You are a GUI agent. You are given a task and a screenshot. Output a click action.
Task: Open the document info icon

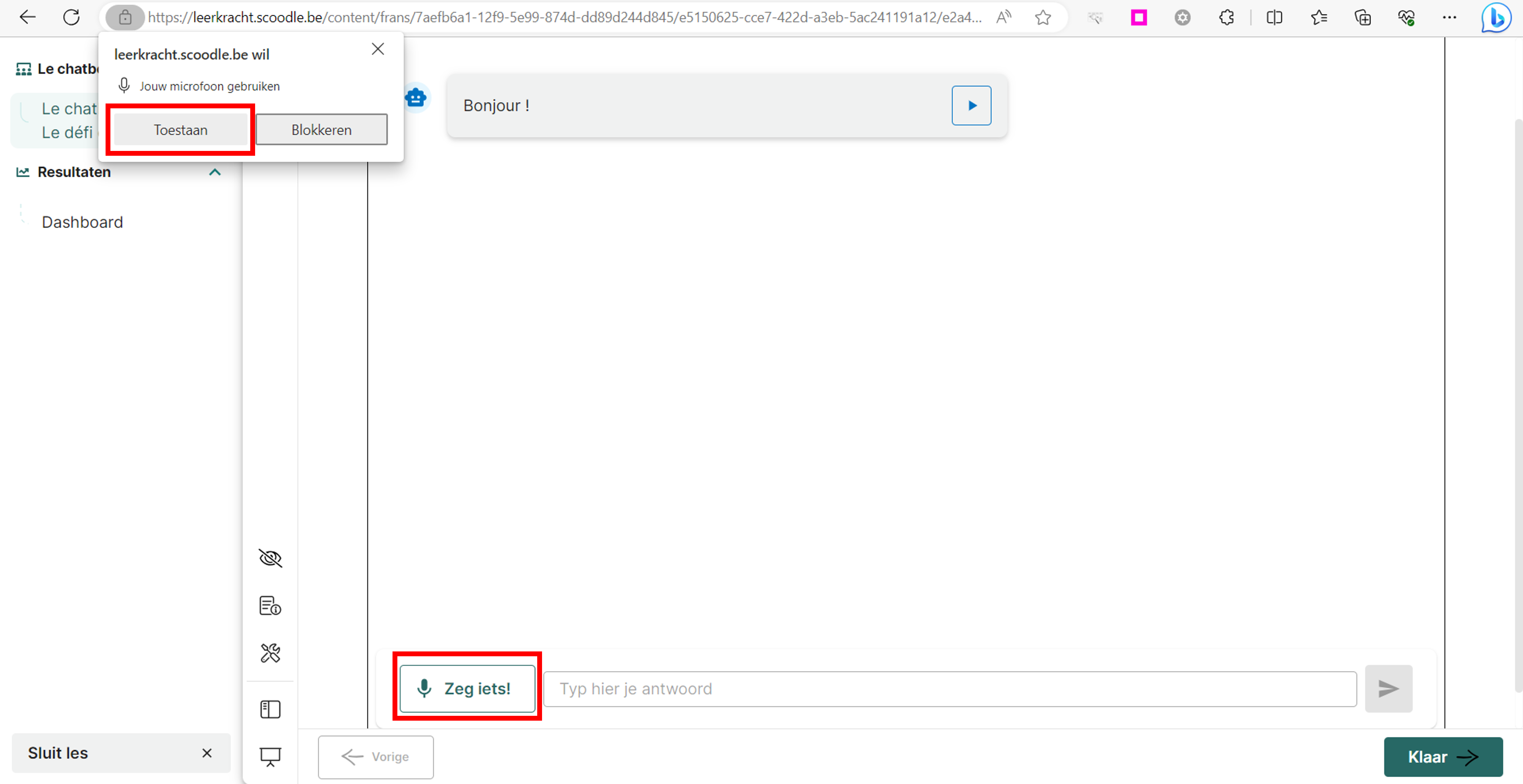[x=270, y=605]
